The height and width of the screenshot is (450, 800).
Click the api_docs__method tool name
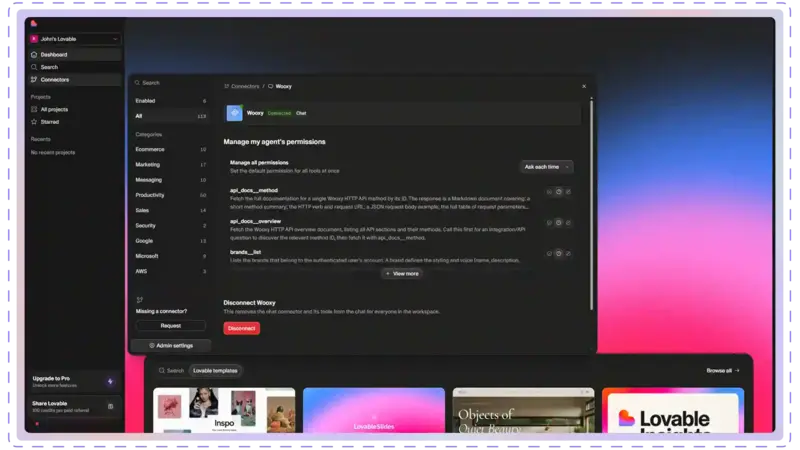click(x=254, y=190)
